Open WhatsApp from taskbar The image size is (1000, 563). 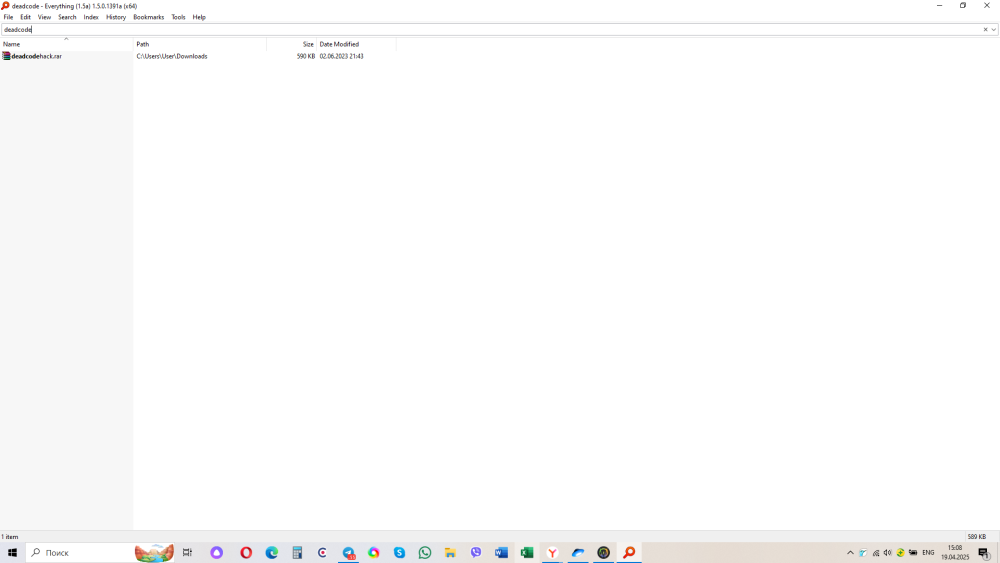coord(425,553)
